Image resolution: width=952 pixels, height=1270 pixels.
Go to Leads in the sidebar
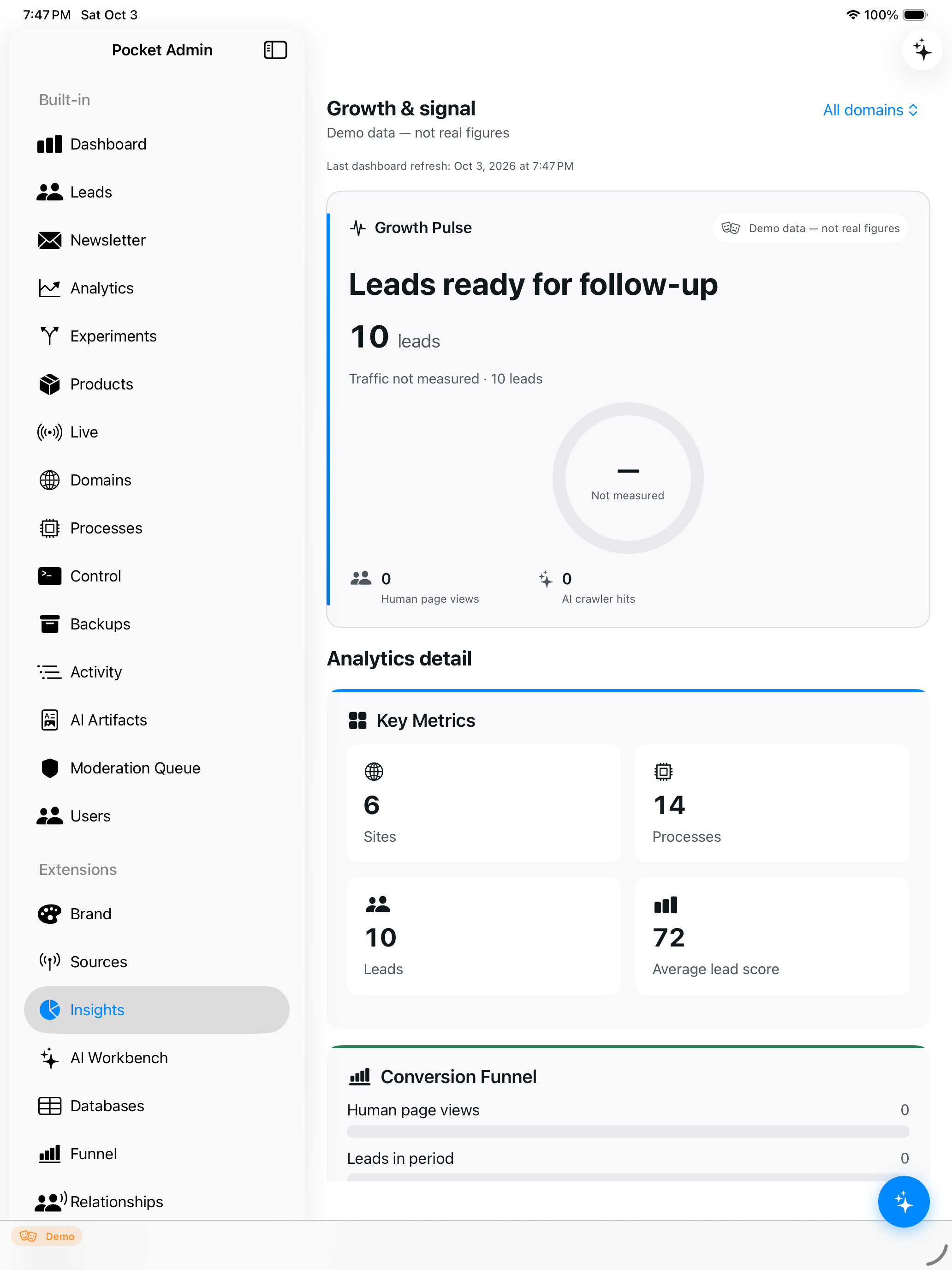(x=156, y=192)
